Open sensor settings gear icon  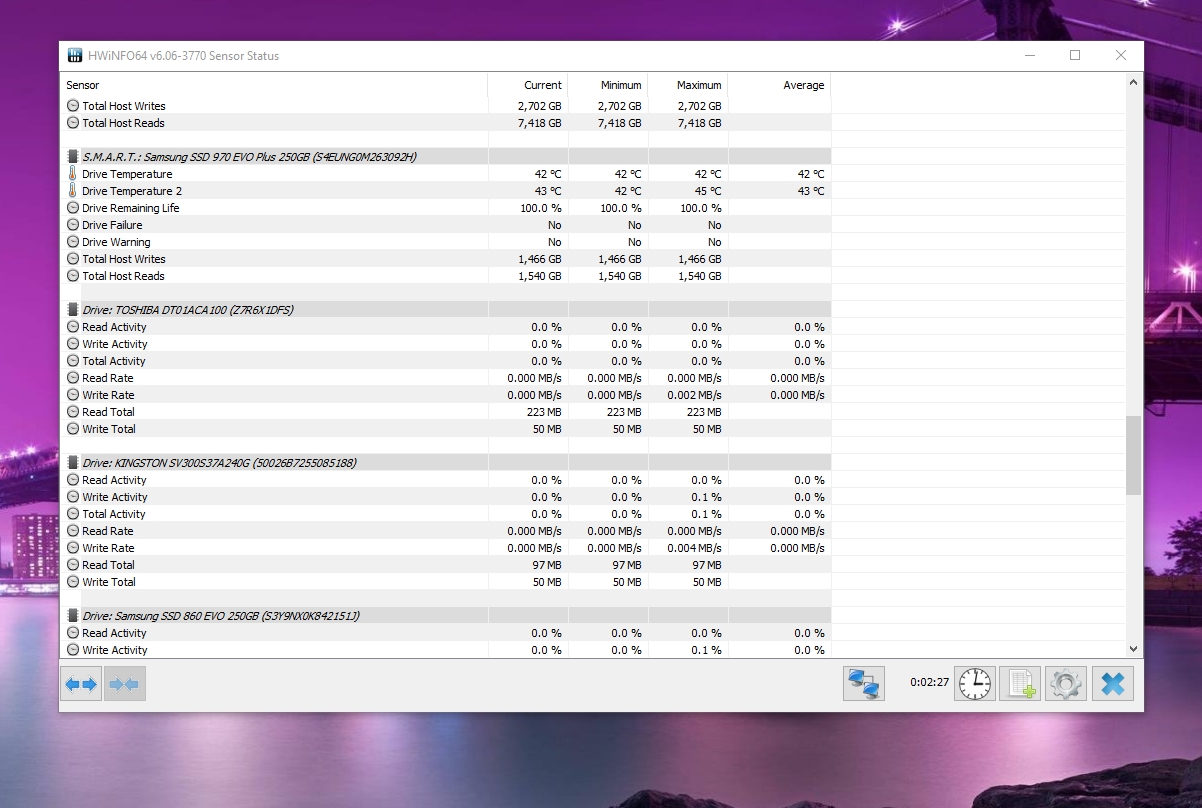[x=1066, y=683]
